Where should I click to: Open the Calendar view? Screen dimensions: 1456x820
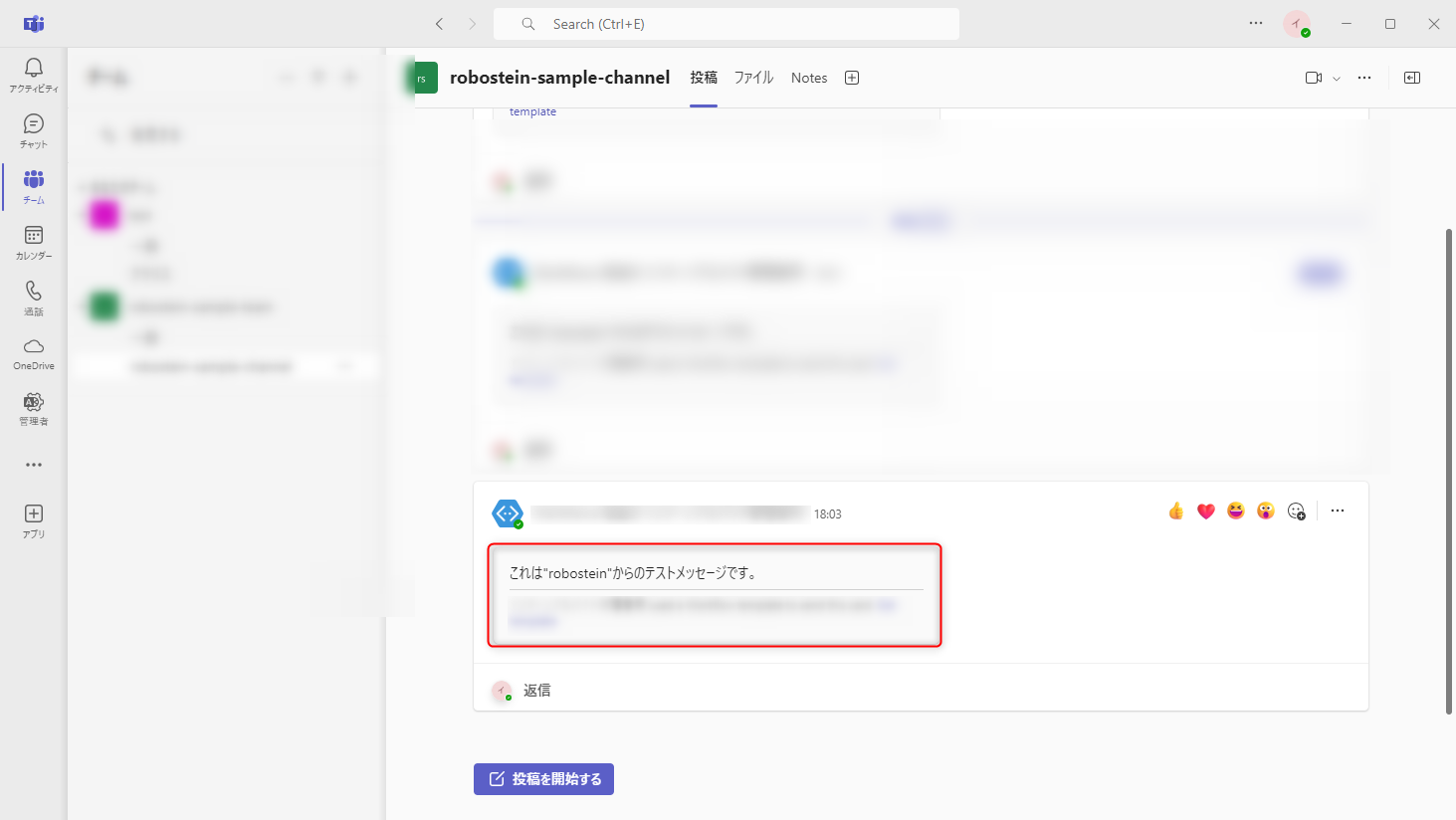tap(34, 242)
